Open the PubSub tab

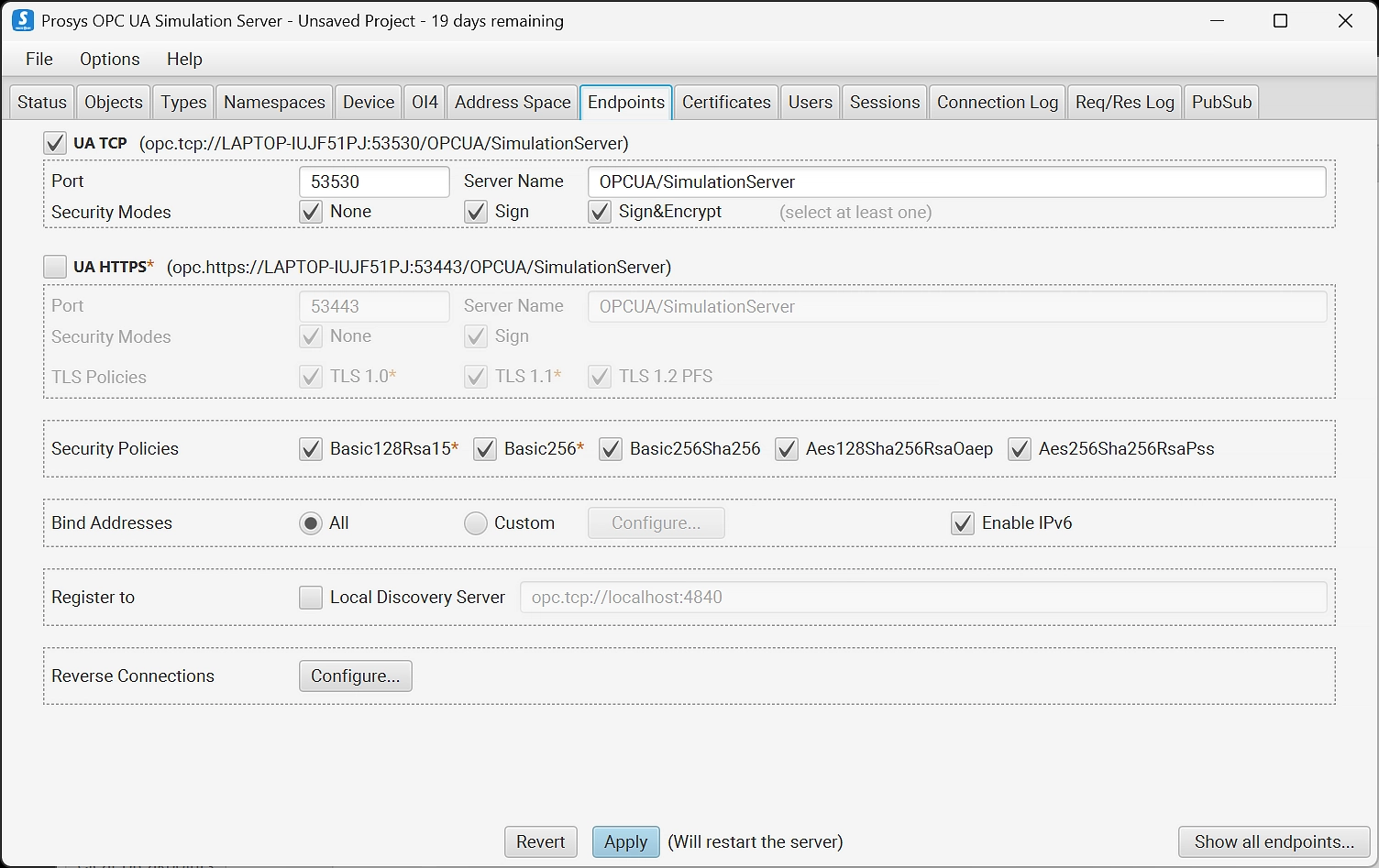(x=1220, y=102)
